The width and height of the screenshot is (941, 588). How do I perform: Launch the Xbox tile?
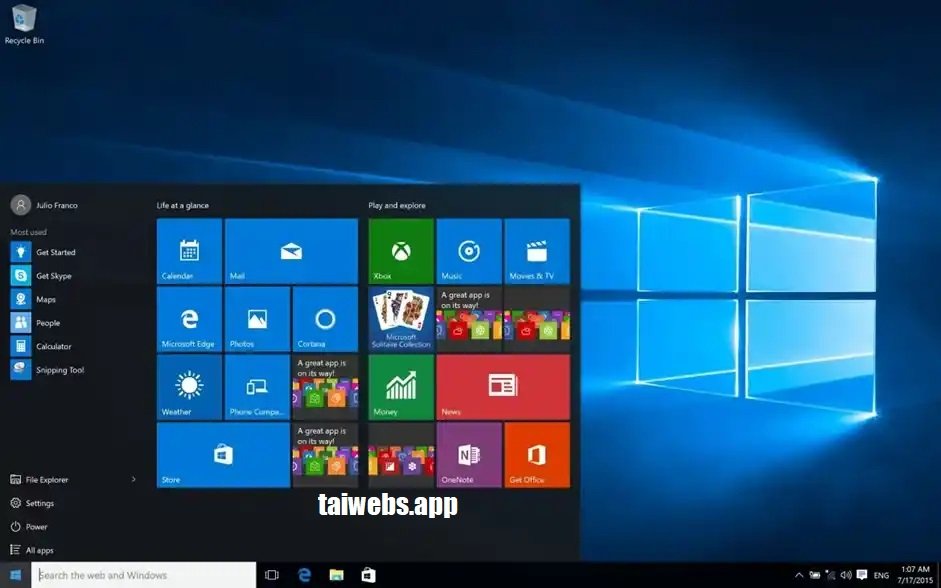point(401,251)
